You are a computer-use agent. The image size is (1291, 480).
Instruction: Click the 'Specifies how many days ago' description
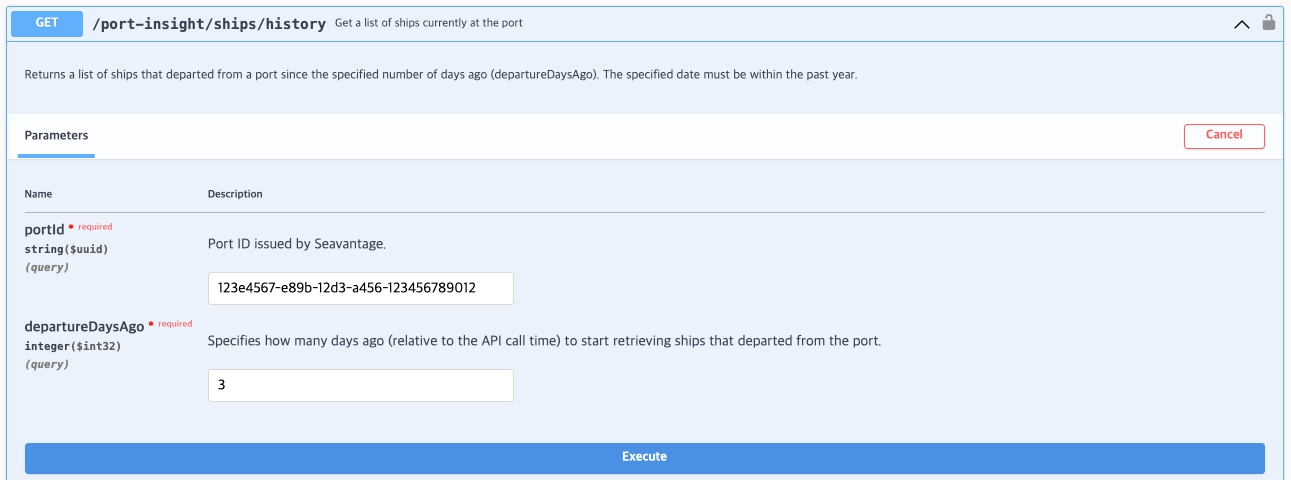tap(544, 341)
